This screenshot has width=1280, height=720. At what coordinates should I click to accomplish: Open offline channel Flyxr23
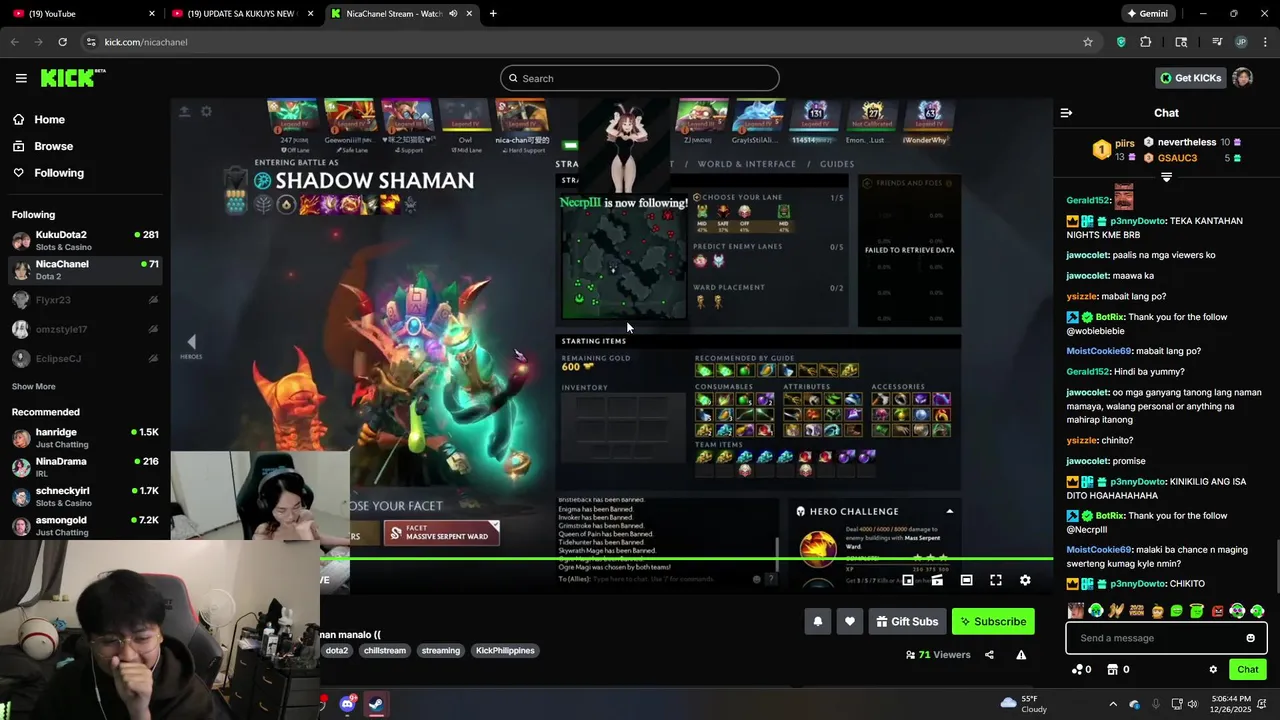(85, 300)
